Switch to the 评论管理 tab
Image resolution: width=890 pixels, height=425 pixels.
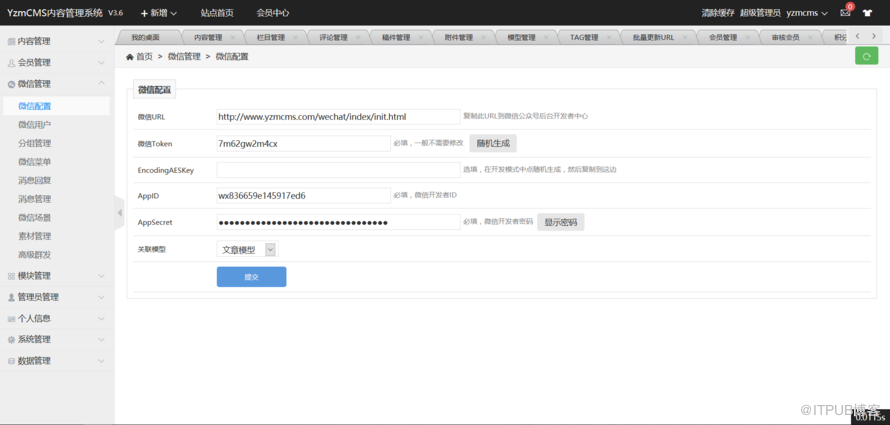[x=333, y=37]
